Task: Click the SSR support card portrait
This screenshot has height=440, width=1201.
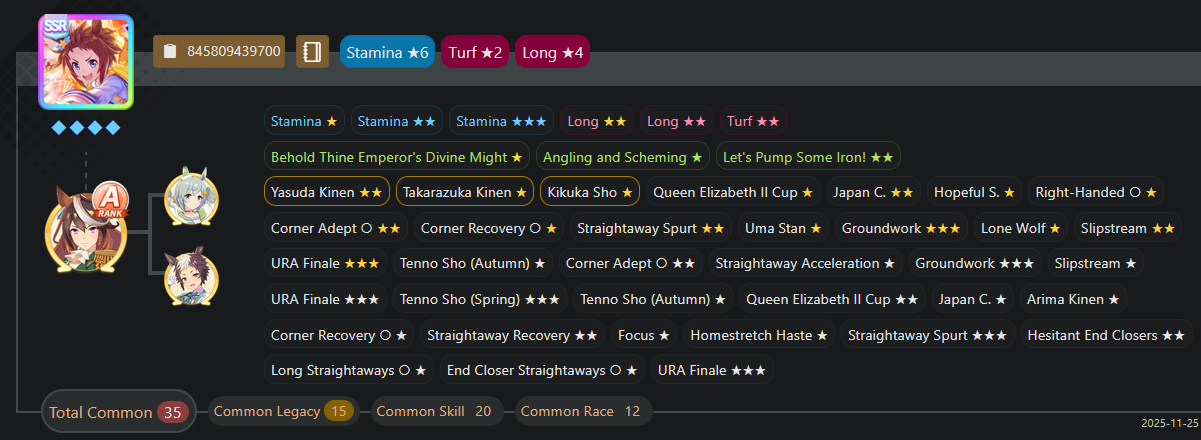Action: pos(85,62)
